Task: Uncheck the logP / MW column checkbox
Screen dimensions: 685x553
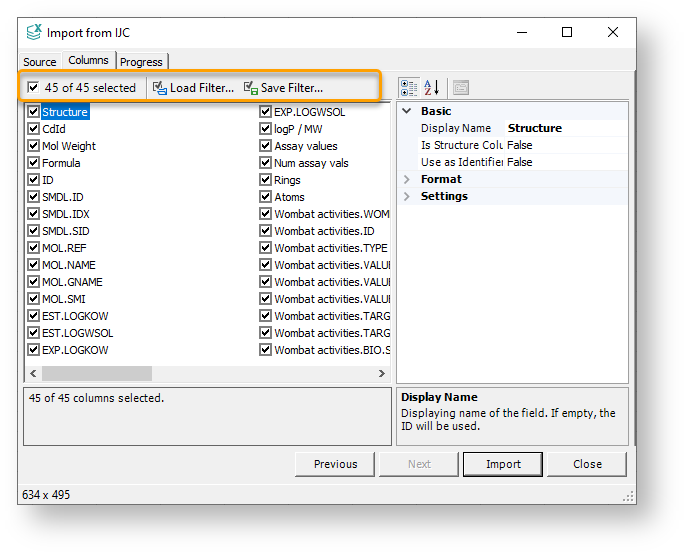Action: tap(266, 129)
